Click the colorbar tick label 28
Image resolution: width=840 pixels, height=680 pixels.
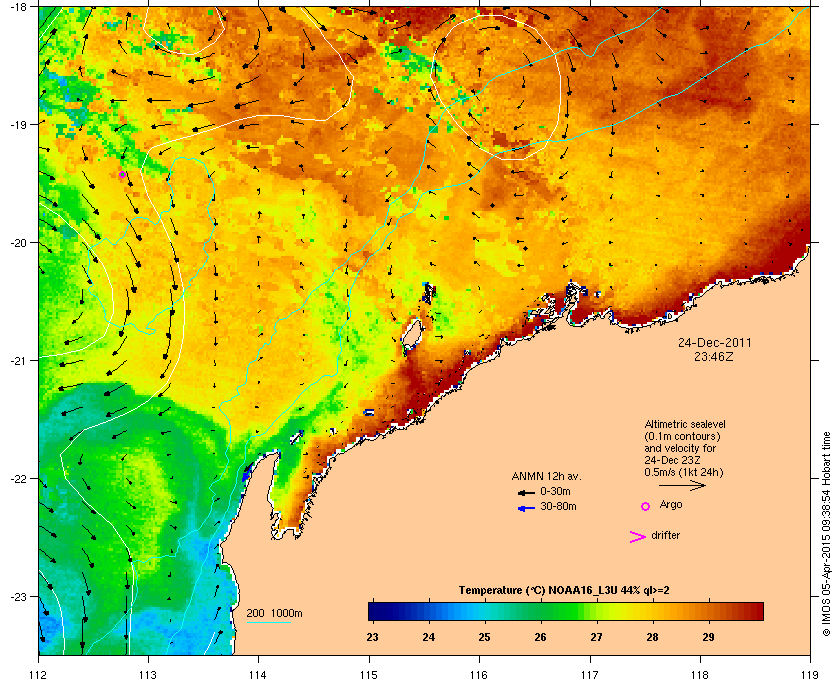pos(652,637)
